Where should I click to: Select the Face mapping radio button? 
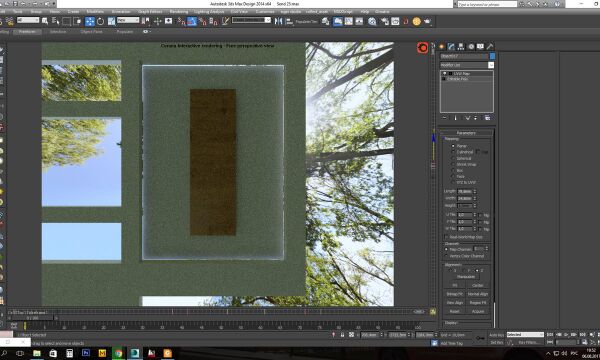(453, 176)
